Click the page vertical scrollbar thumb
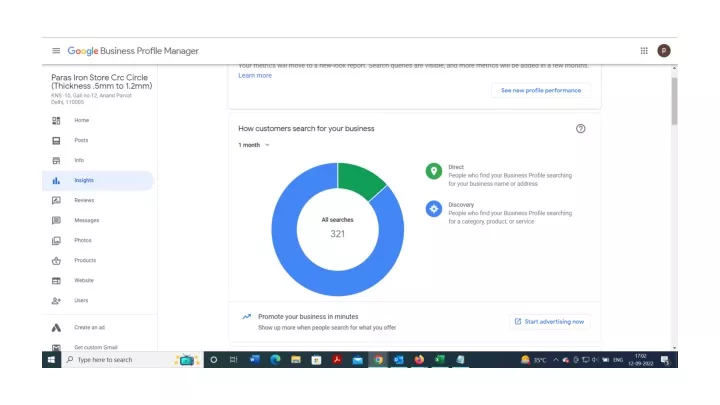 [x=674, y=101]
